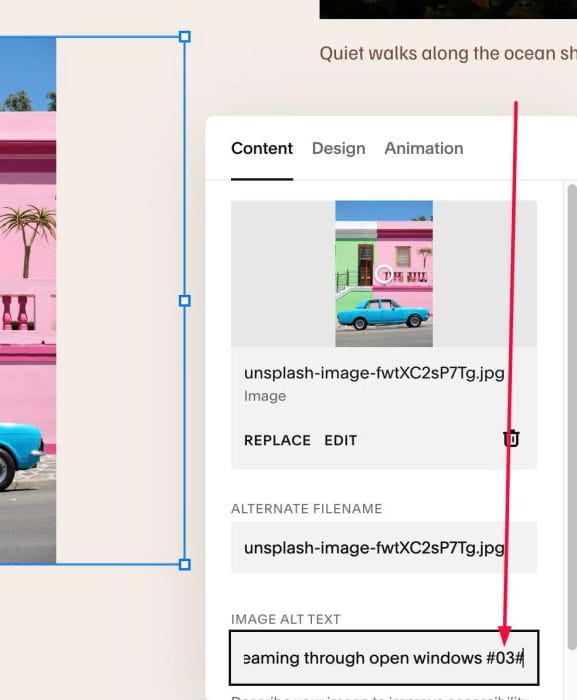The image size is (577, 700).
Task: Click the middle-right resize handle of image block
Action: [x=184, y=301]
